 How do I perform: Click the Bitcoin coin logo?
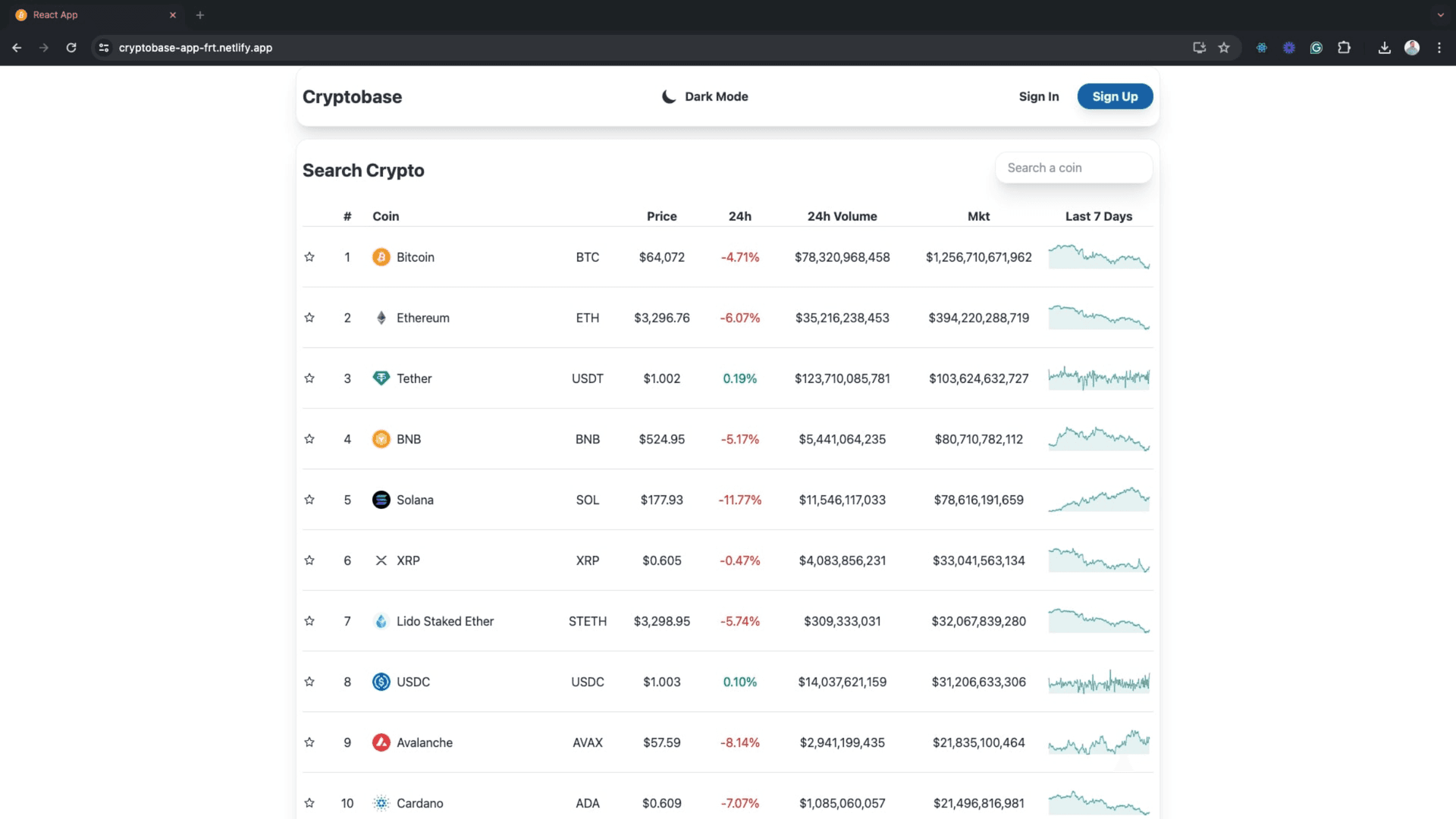(x=381, y=257)
